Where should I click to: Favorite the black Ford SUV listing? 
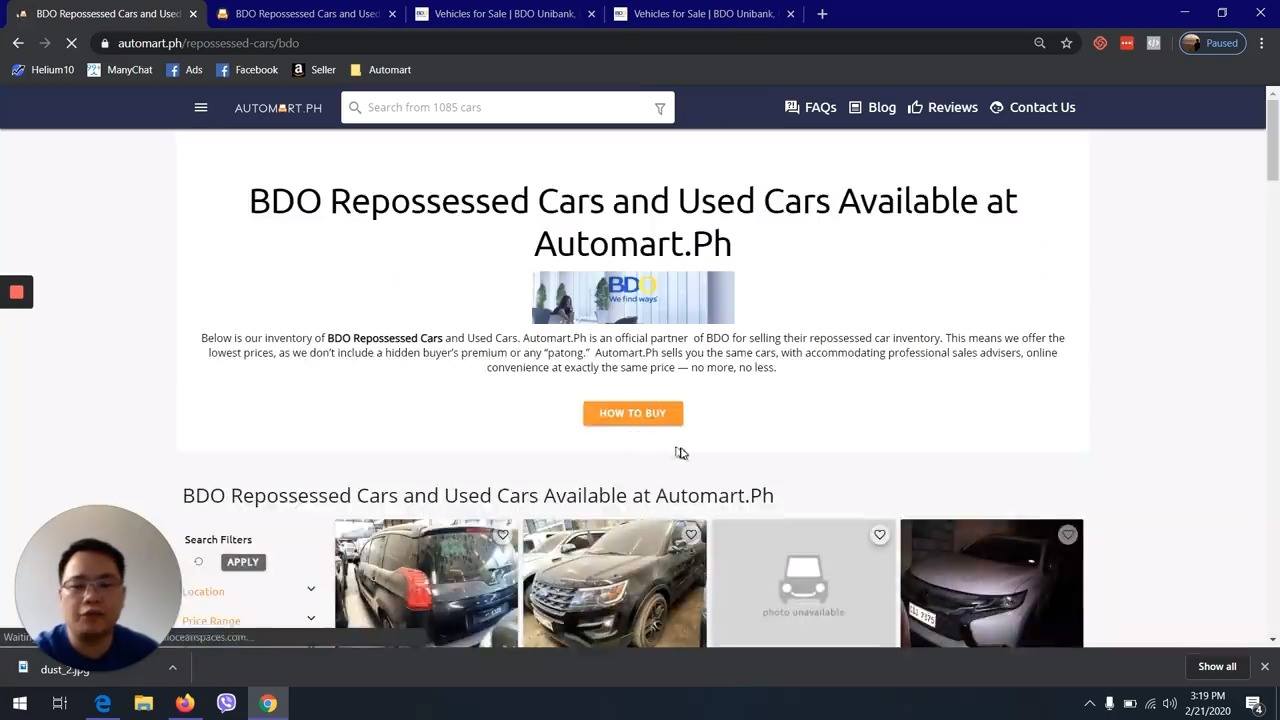coord(691,535)
